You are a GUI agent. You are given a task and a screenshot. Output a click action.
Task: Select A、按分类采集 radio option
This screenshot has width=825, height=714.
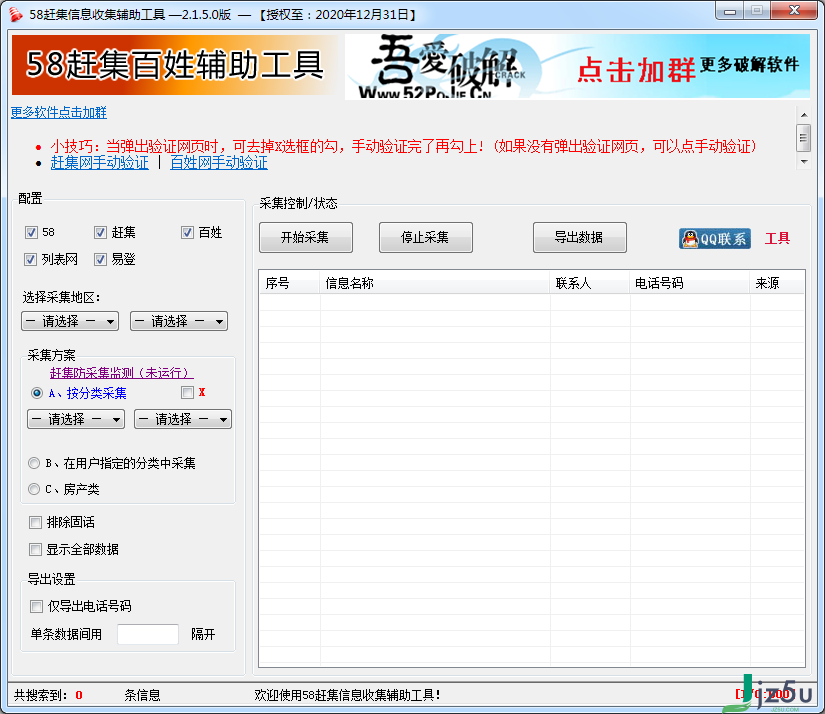point(36,393)
